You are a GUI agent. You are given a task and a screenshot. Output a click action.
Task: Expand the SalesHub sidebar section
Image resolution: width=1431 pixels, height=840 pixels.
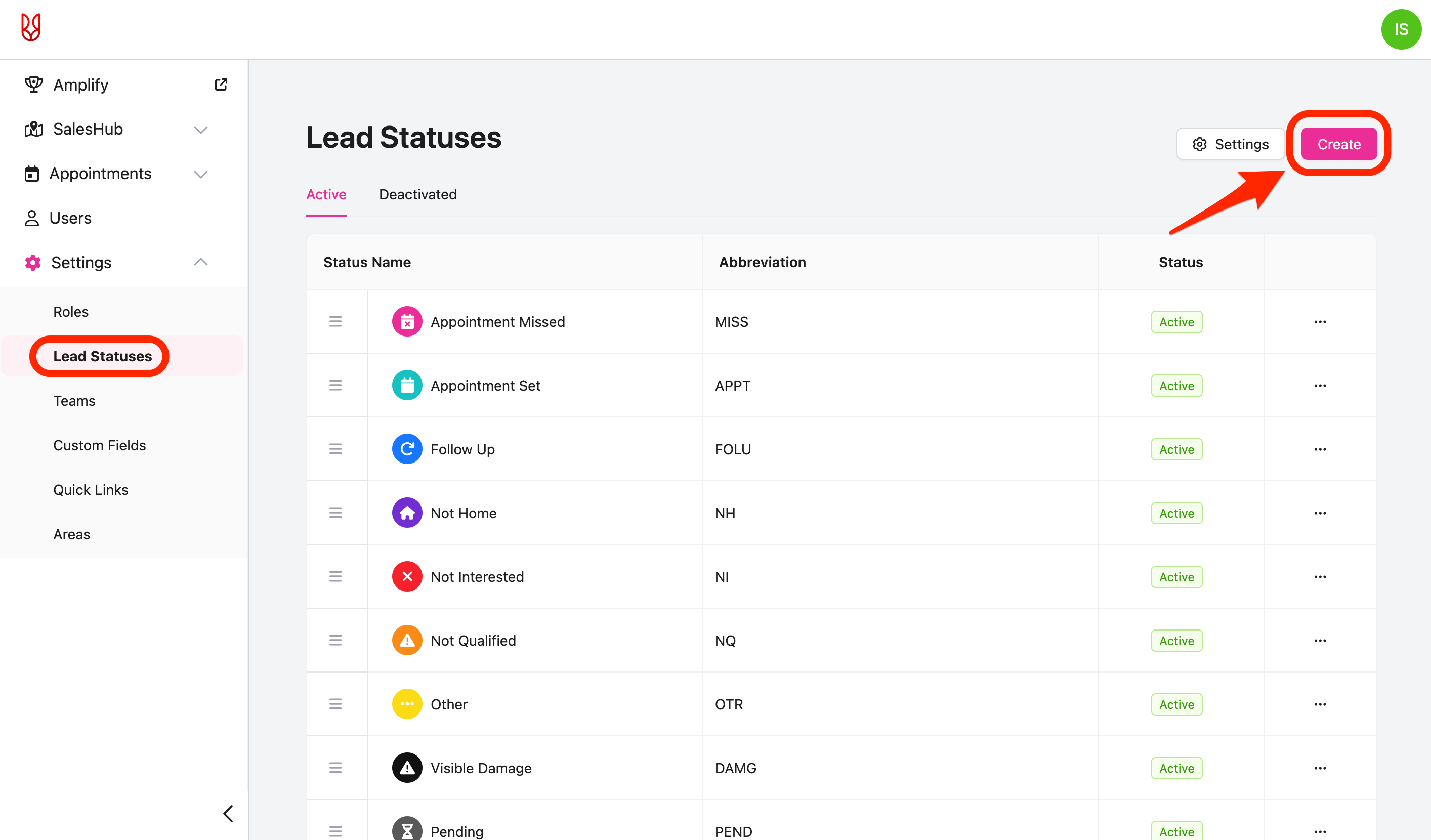coord(200,130)
